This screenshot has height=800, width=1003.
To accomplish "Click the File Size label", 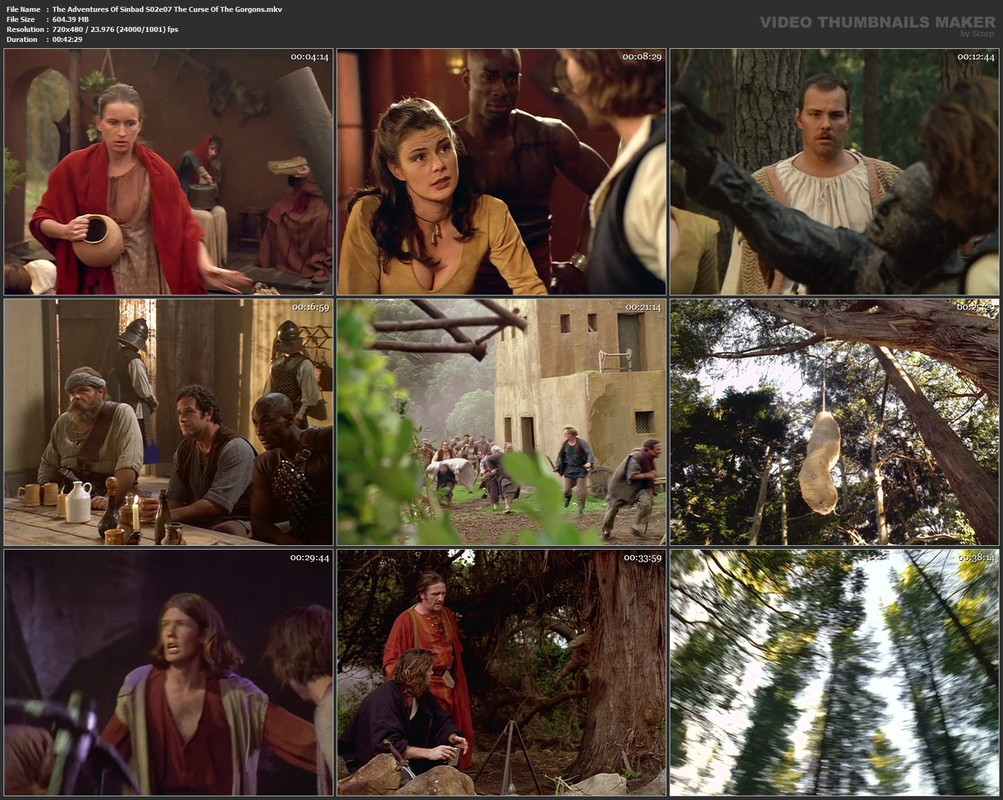I will click(x=20, y=19).
